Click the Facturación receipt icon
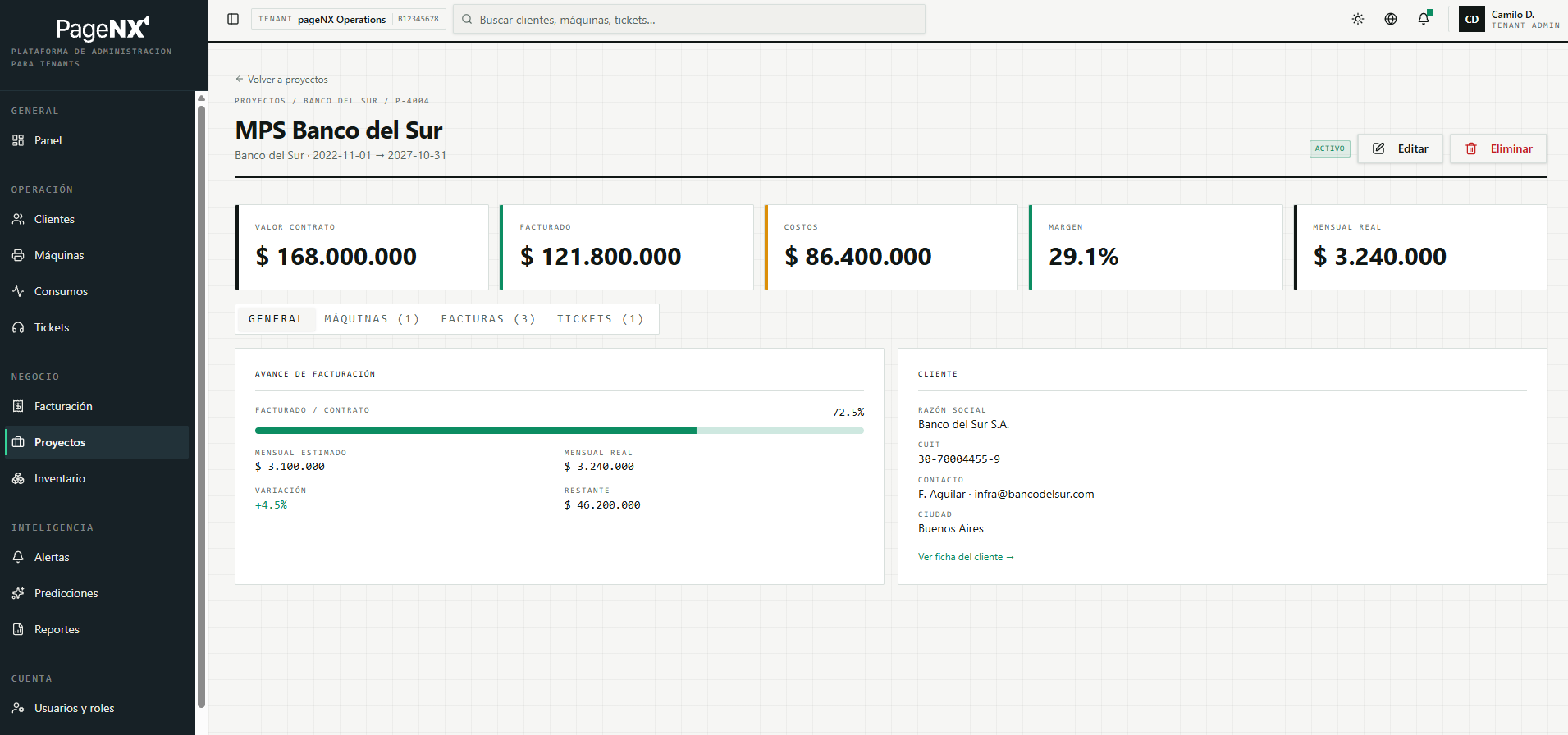The height and width of the screenshot is (735, 1568). 18,406
